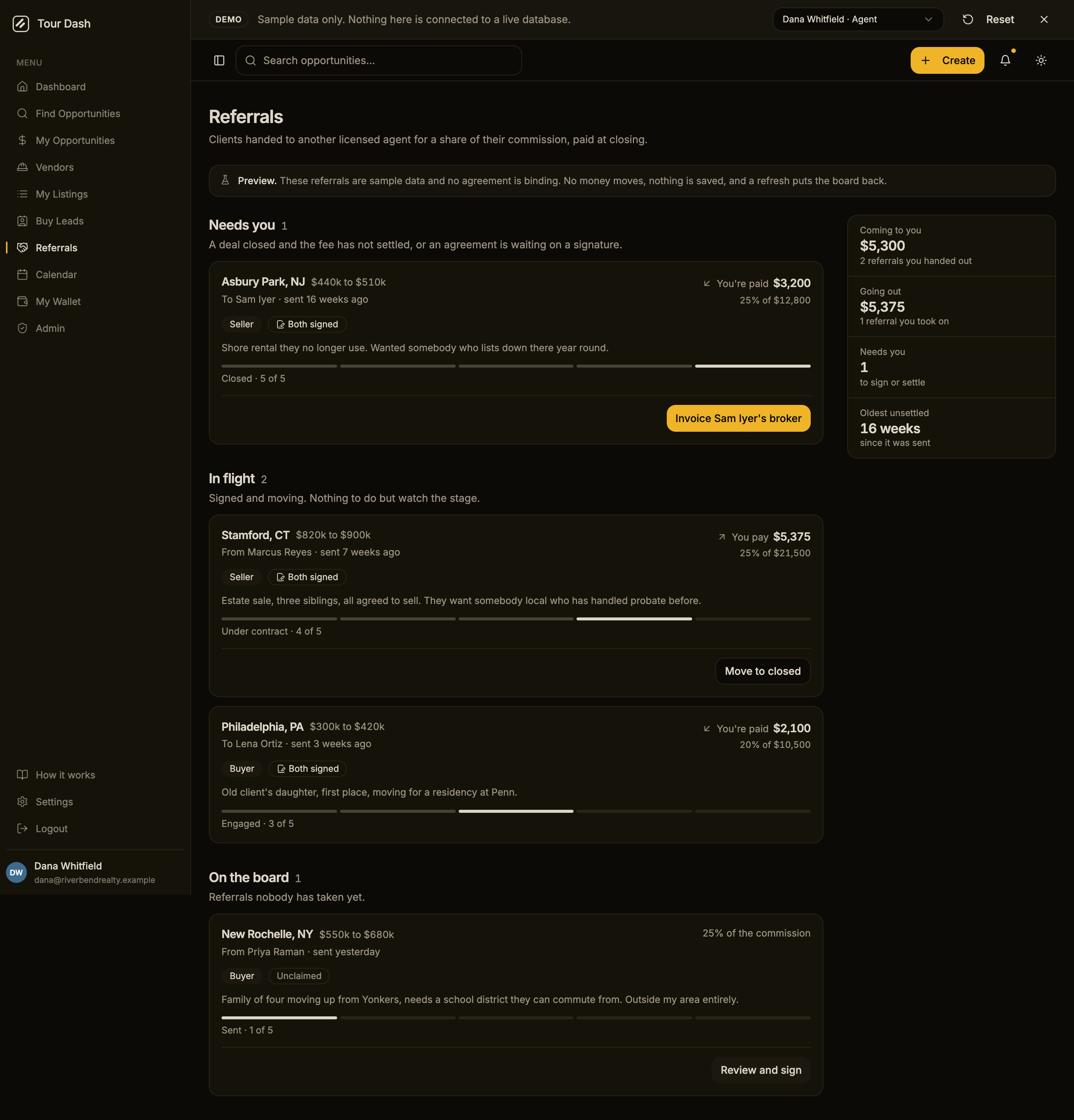
Task: Click the Philadelphia Engaged progress bar
Action: coord(516,811)
